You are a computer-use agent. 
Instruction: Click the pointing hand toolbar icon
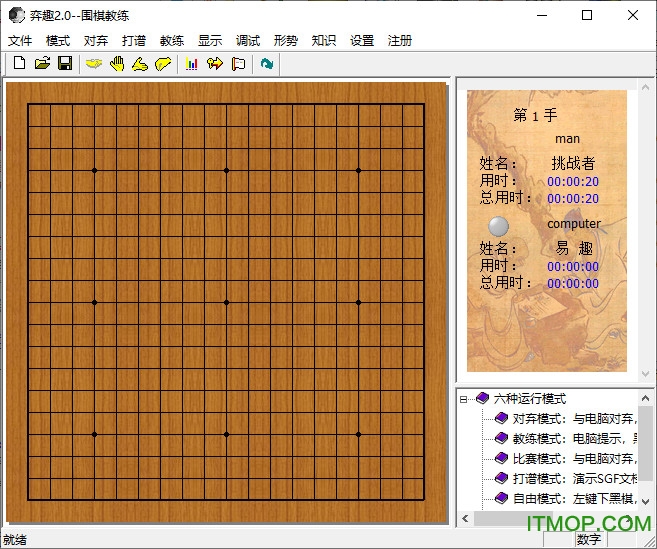click(x=140, y=64)
